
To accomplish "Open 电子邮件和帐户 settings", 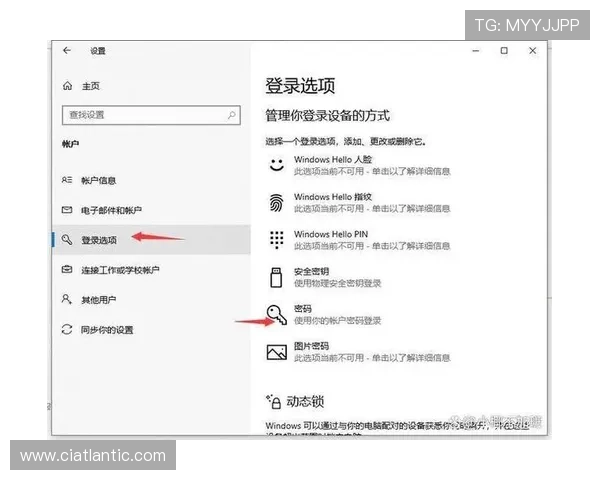I will (111, 210).
